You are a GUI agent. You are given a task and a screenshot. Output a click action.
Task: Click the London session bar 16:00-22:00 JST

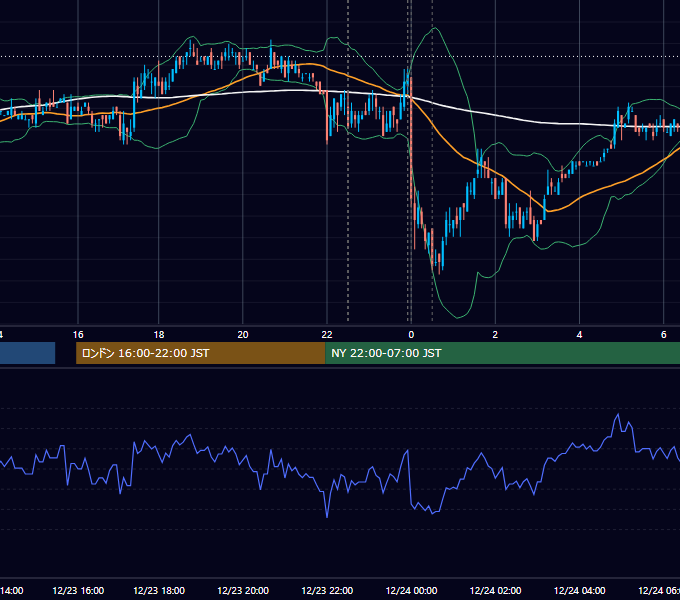[x=200, y=353]
